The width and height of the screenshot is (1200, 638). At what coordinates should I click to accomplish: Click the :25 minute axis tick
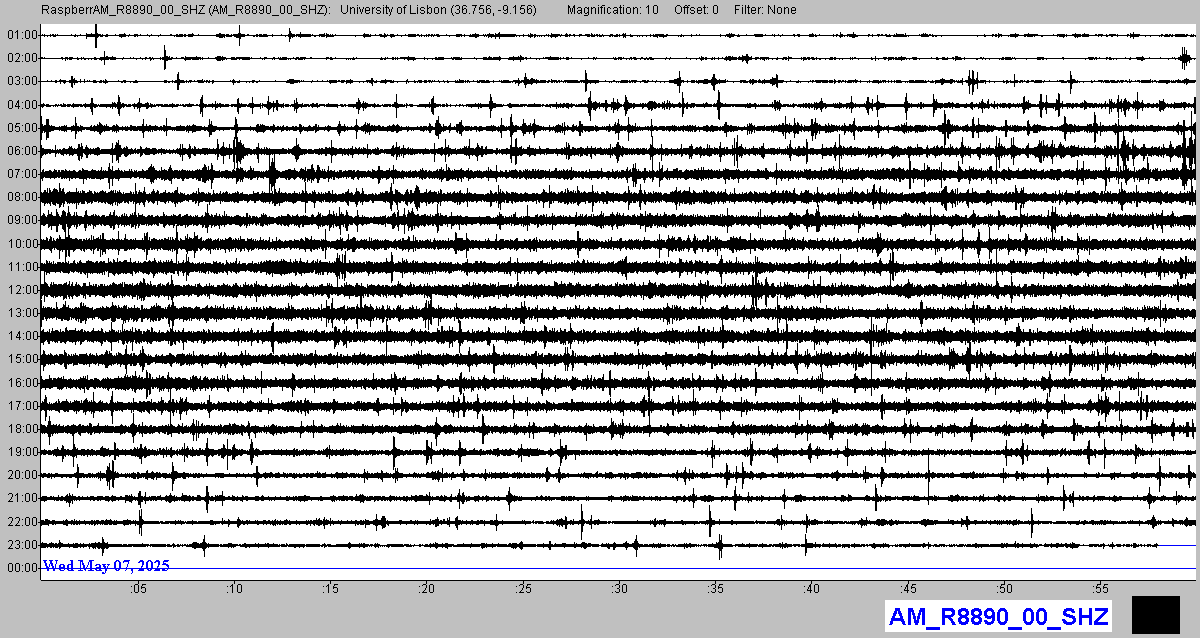pyautogui.click(x=523, y=589)
